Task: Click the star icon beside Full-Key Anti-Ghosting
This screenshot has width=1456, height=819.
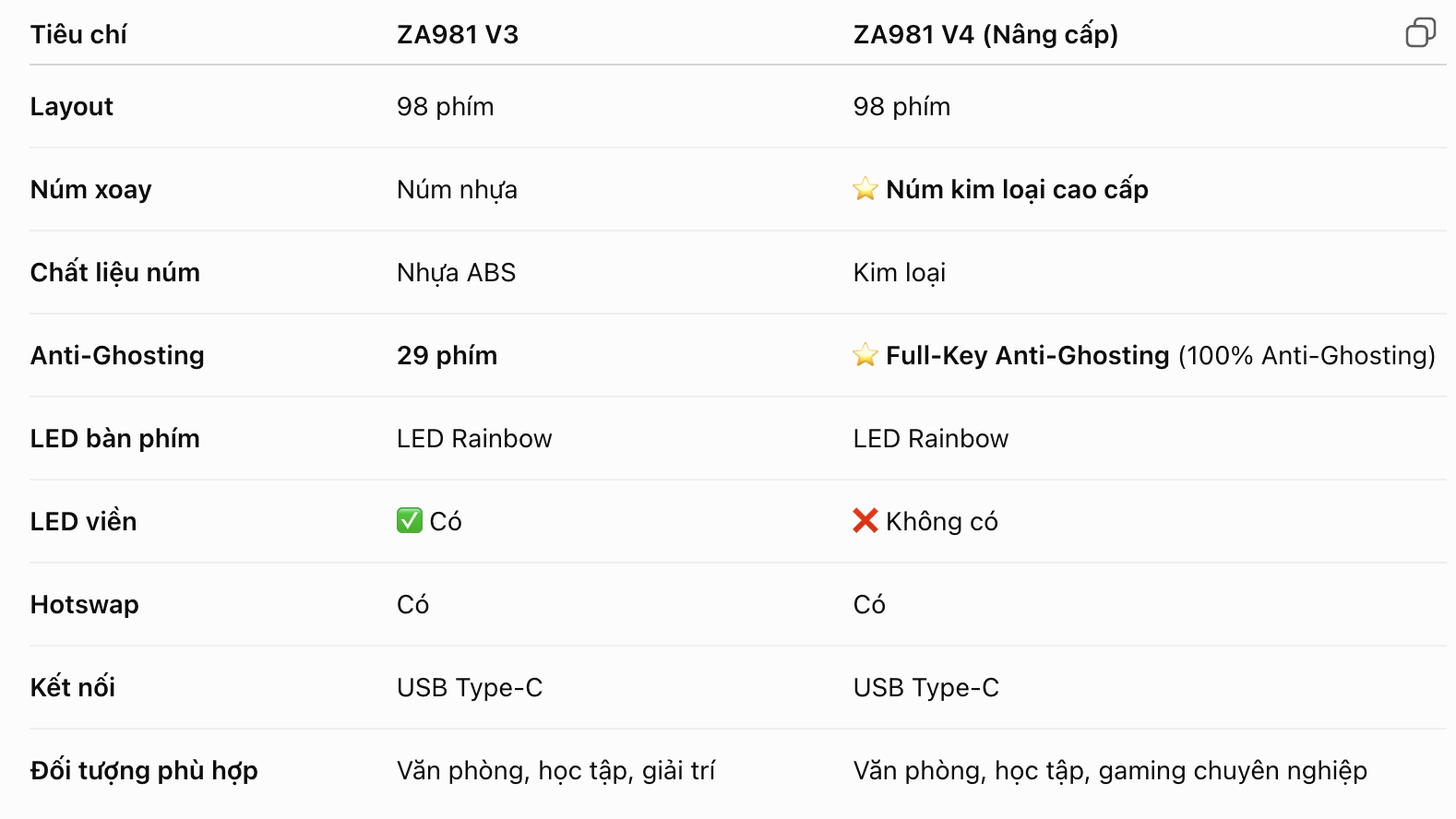Action: 865,355
